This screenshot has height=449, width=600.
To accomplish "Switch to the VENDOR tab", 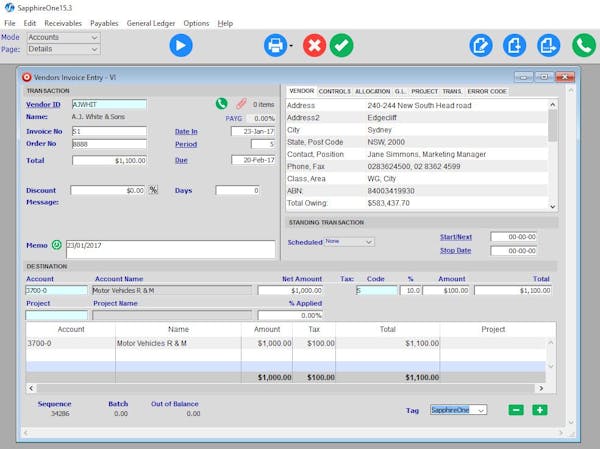I will 302,91.
